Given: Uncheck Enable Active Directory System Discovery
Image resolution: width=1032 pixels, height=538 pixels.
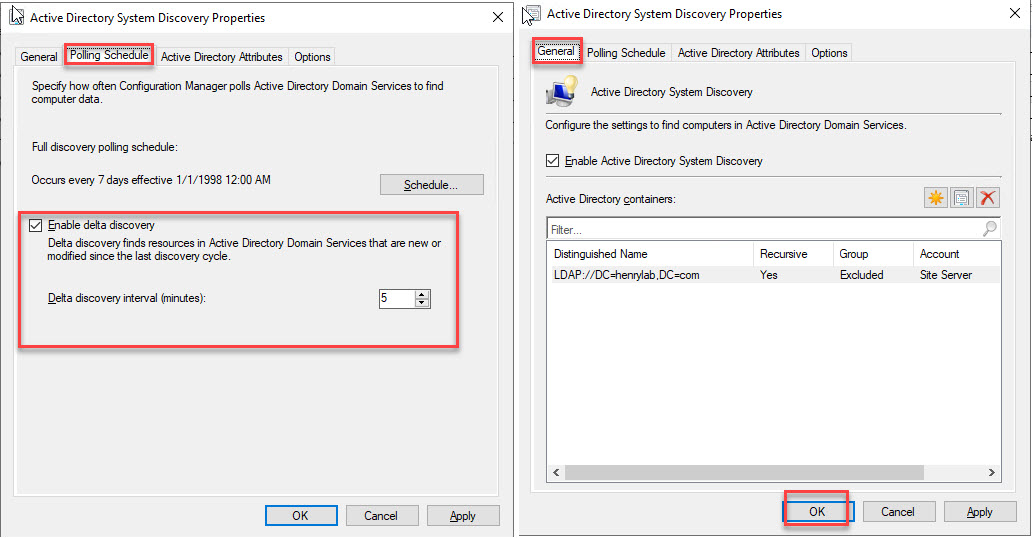Looking at the screenshot, I should coord(553,161).
